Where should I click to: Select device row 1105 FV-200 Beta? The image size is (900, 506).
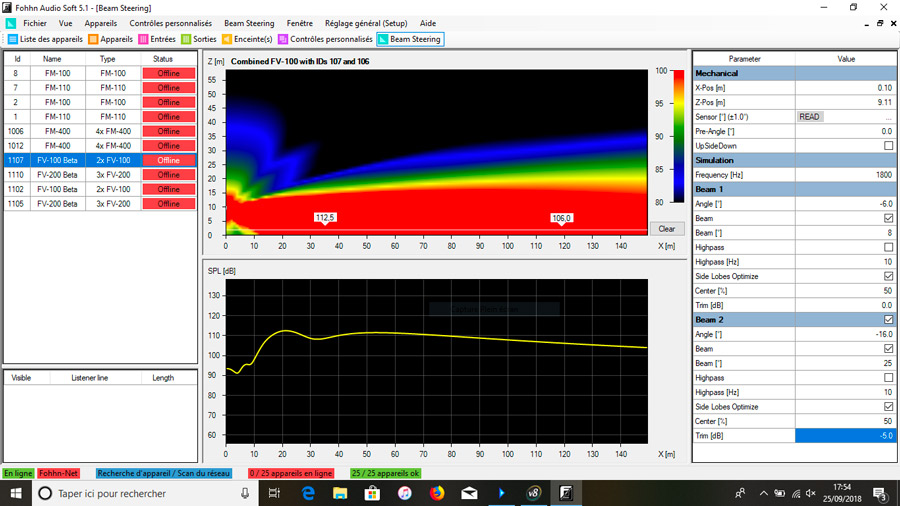(100, 204)
